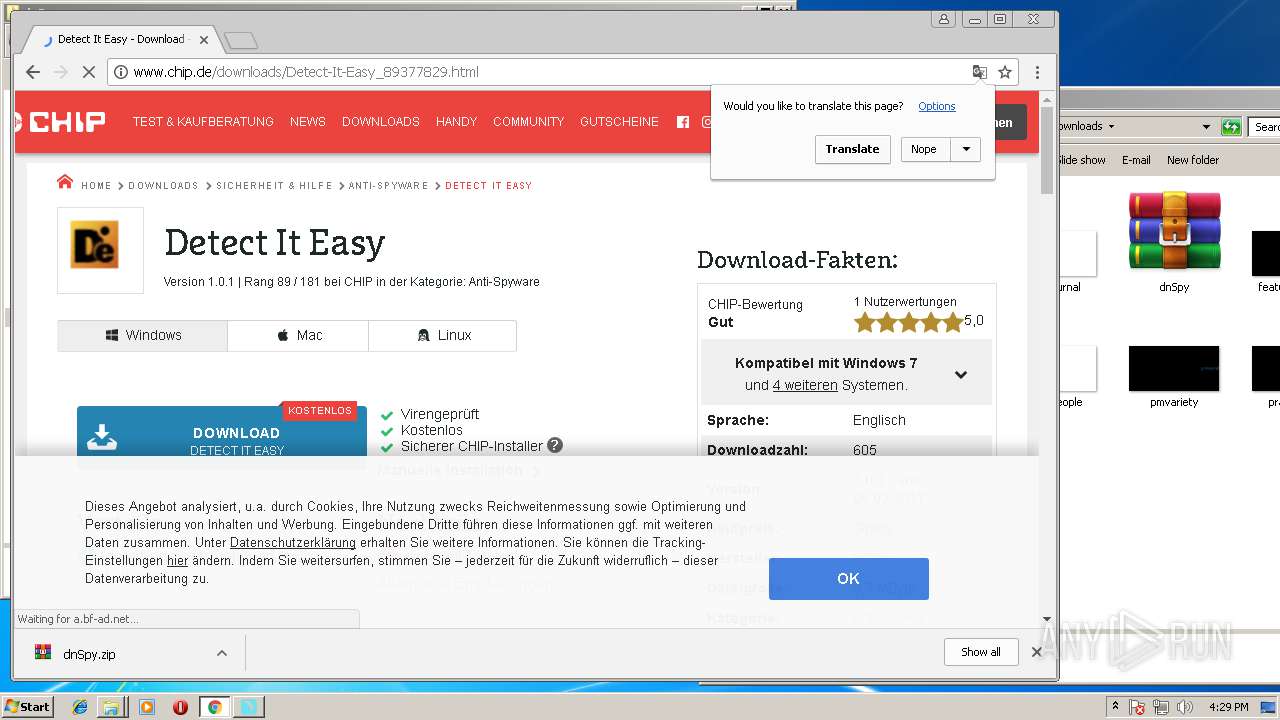
Task: Select the Windows platform tab
Action: tap(143, 335)
